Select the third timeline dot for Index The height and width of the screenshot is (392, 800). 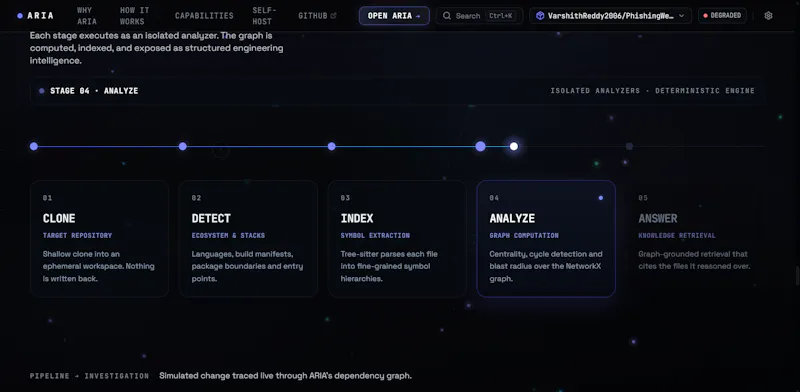332,146
